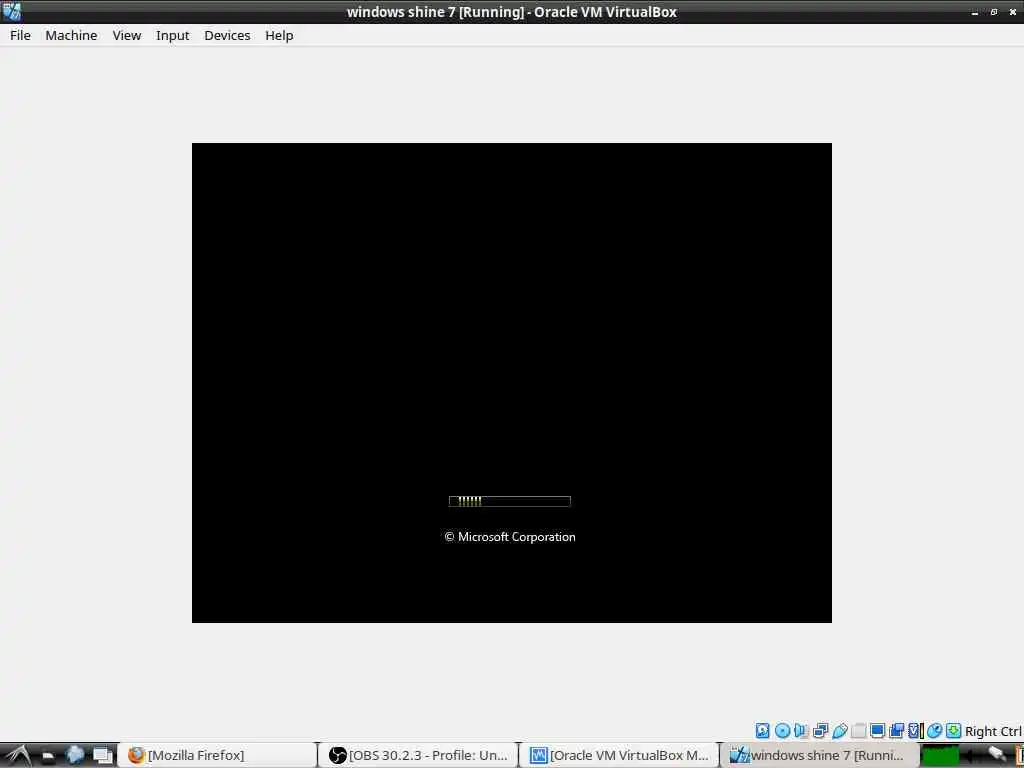Close the VirtualBox VM window
The height and width of the screenshot is (768, 1024).
tap(1013, 12)
